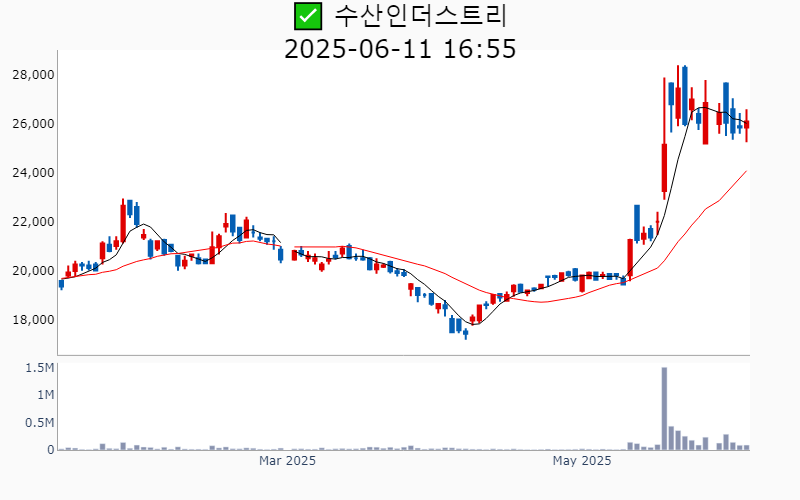Screen dimensions: 800x500
Task: Click the 0 volume axis label
Action: coord(51,450)
